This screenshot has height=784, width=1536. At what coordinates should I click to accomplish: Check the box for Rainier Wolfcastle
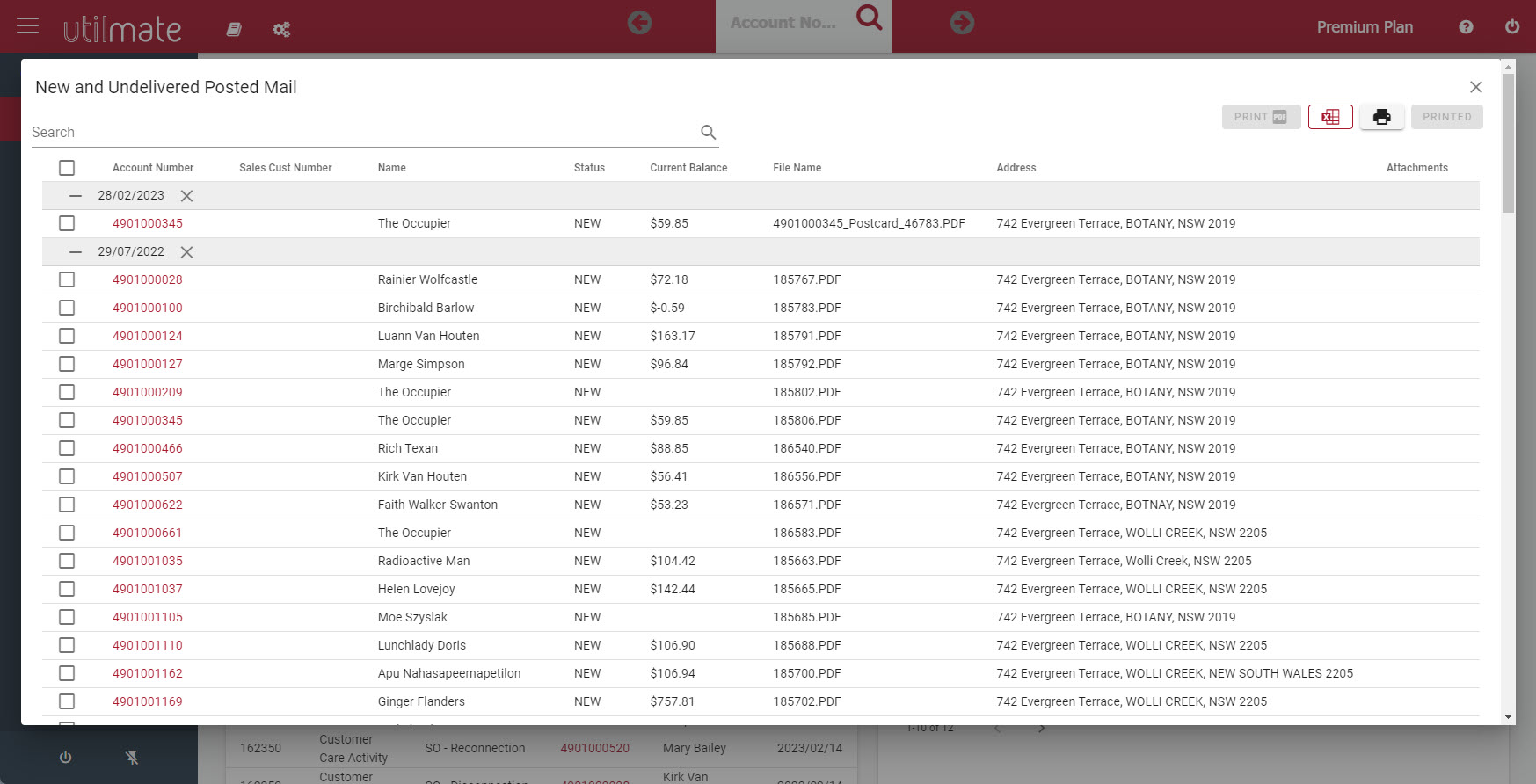(x=67, y=279)
